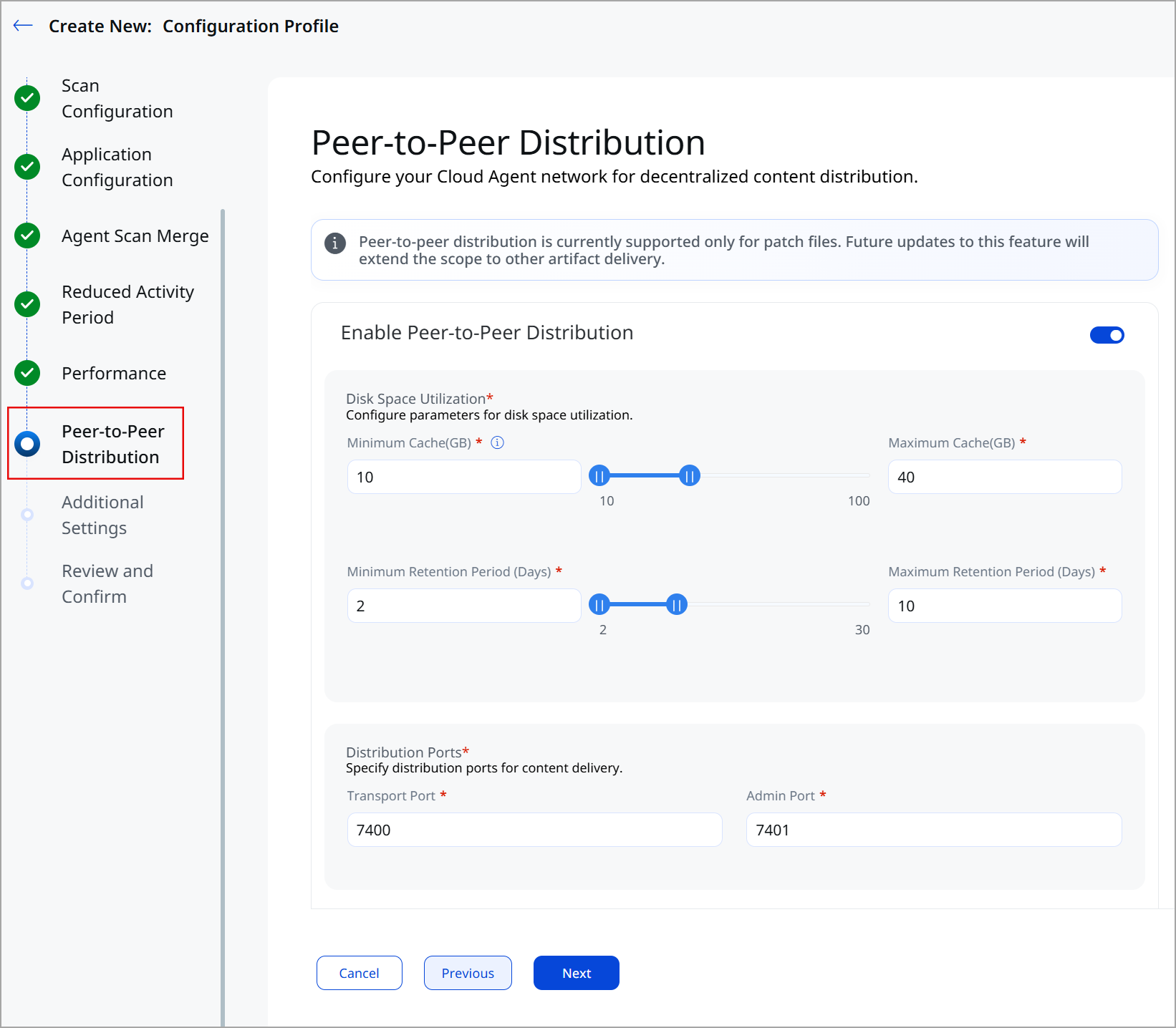Screen dimensions: 1176x1028
Task: Open the Application Configuration step
Action: [117, 167]
